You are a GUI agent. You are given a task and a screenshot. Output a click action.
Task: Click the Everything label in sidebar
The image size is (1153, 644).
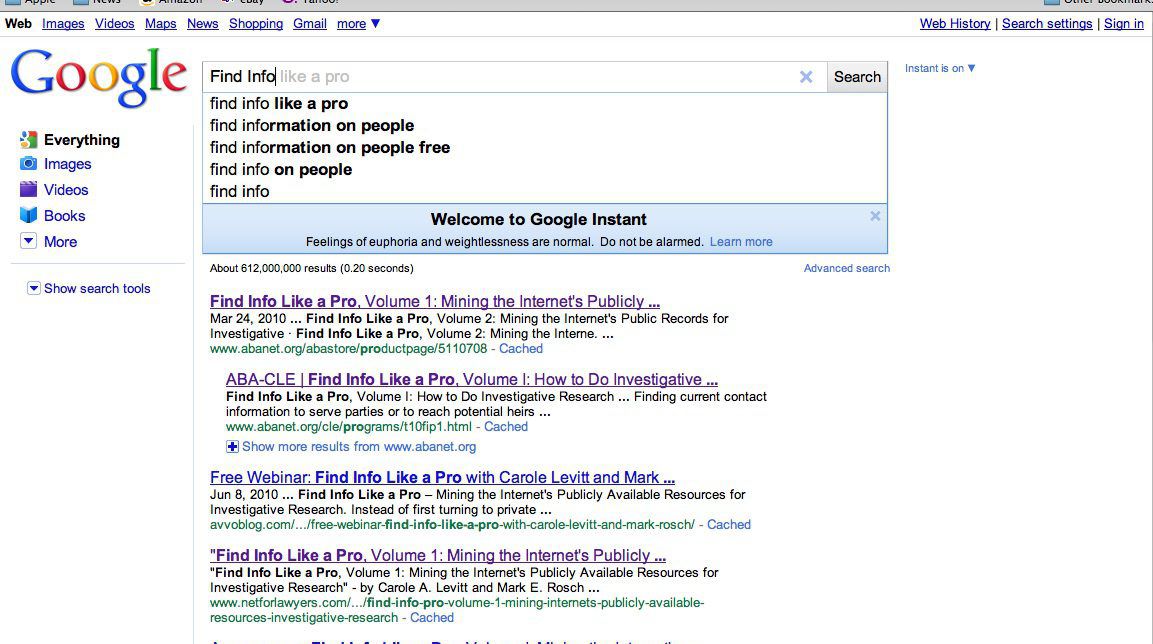coord(82,140)
